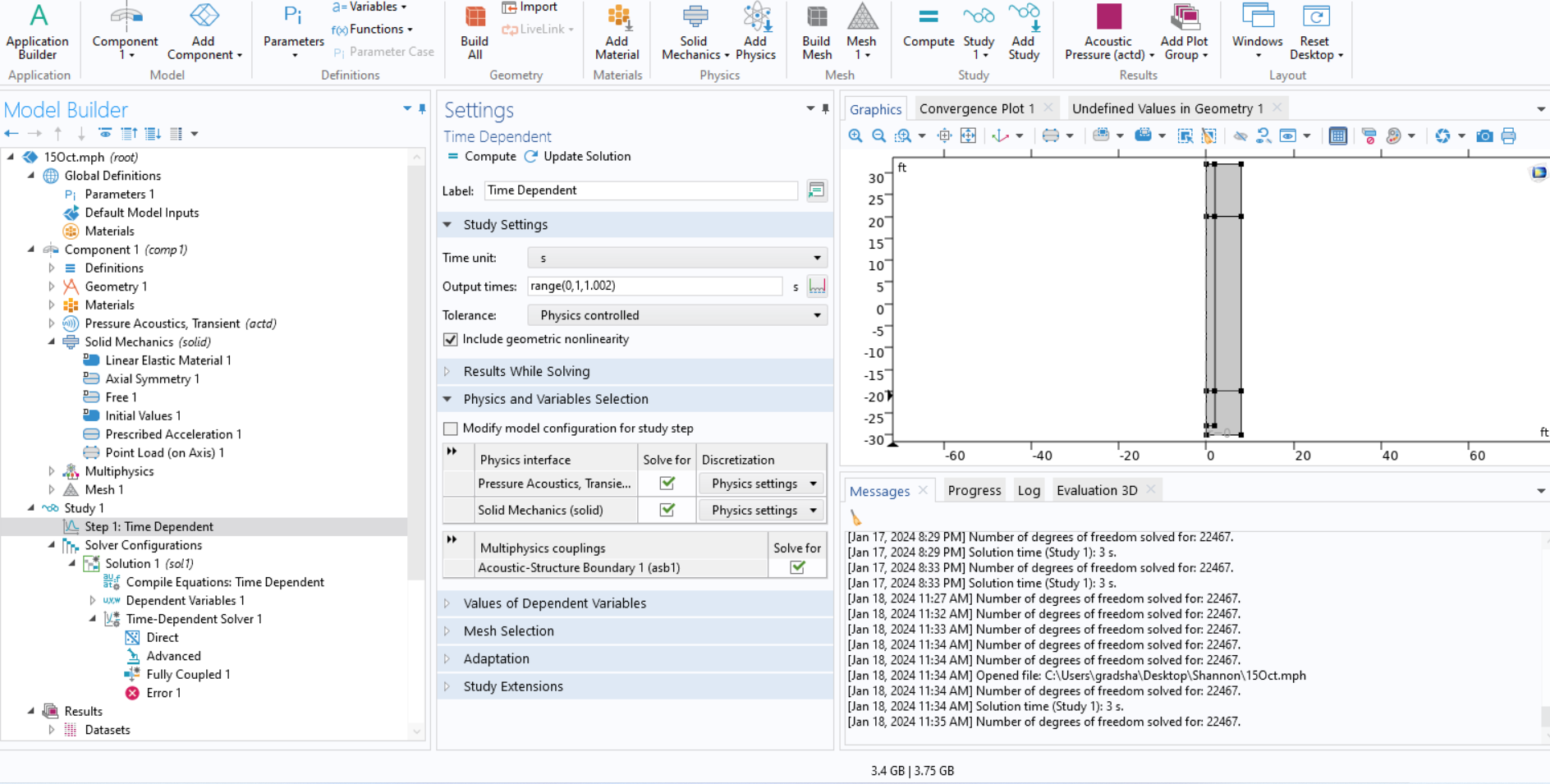The image size is (1550, 784).
Task: Open the Progress tab
Action: point(974,490)
